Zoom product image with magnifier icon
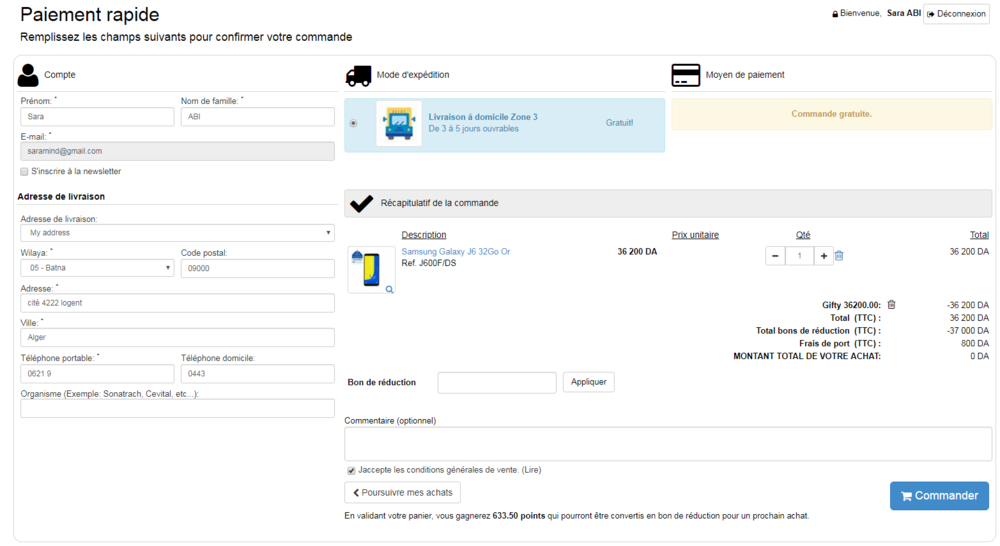Screen dimensions: 1000x546 point(389,290)
